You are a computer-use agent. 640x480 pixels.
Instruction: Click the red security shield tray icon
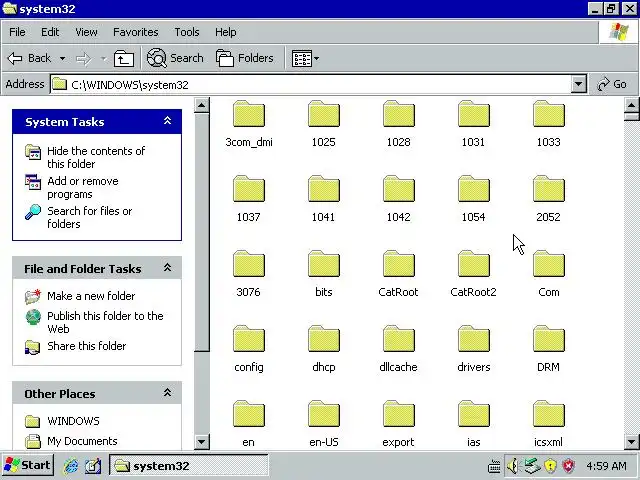click(x=569, y=466)
